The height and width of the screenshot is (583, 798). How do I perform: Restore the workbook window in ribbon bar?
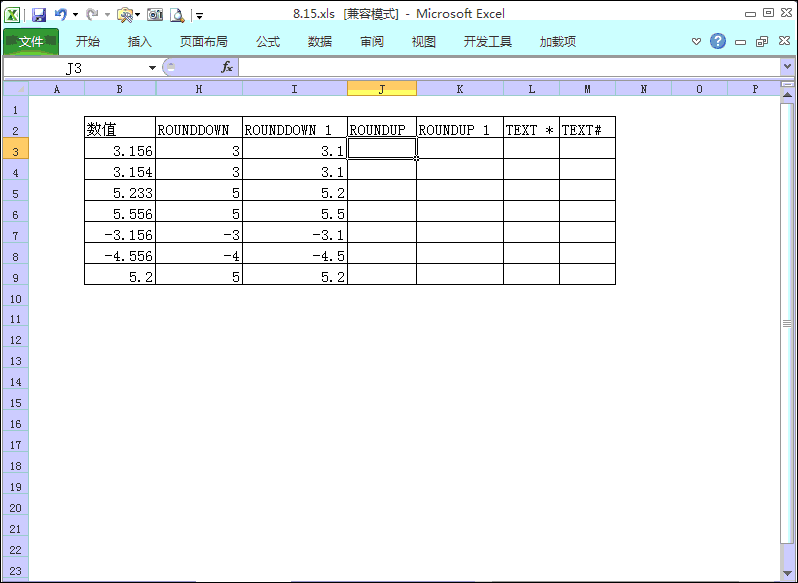762,42
